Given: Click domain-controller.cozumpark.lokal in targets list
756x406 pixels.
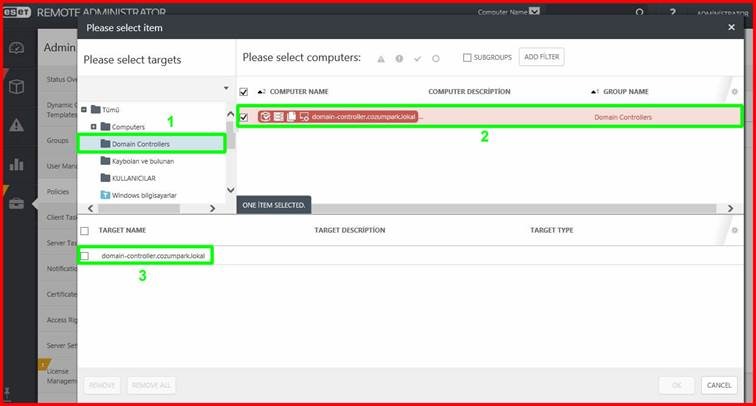Looking at the screenshot, I should 153,256.
